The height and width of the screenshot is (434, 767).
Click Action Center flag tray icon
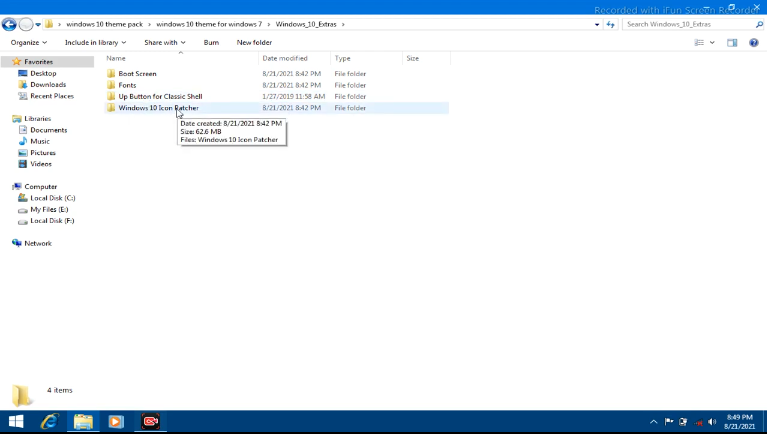(669, 422)
